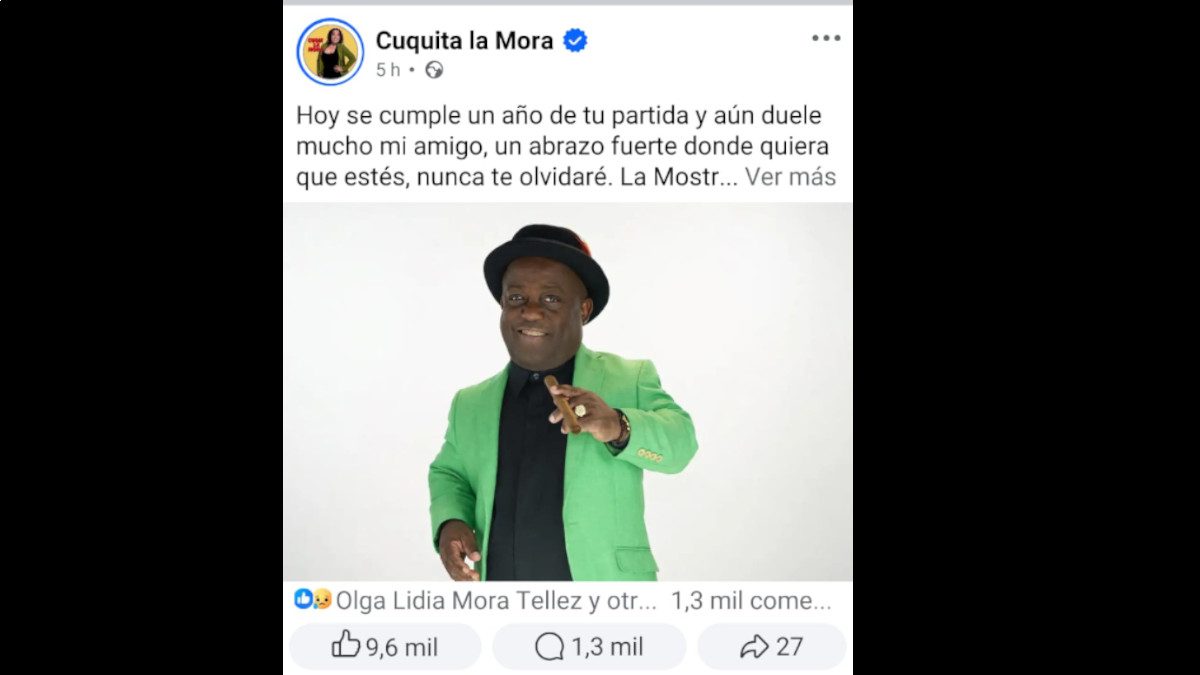Image resolution: width=1200 pixels, height=675 pixels.
Task: Click the public globe privacy icon
Action: tap(434, 70)
